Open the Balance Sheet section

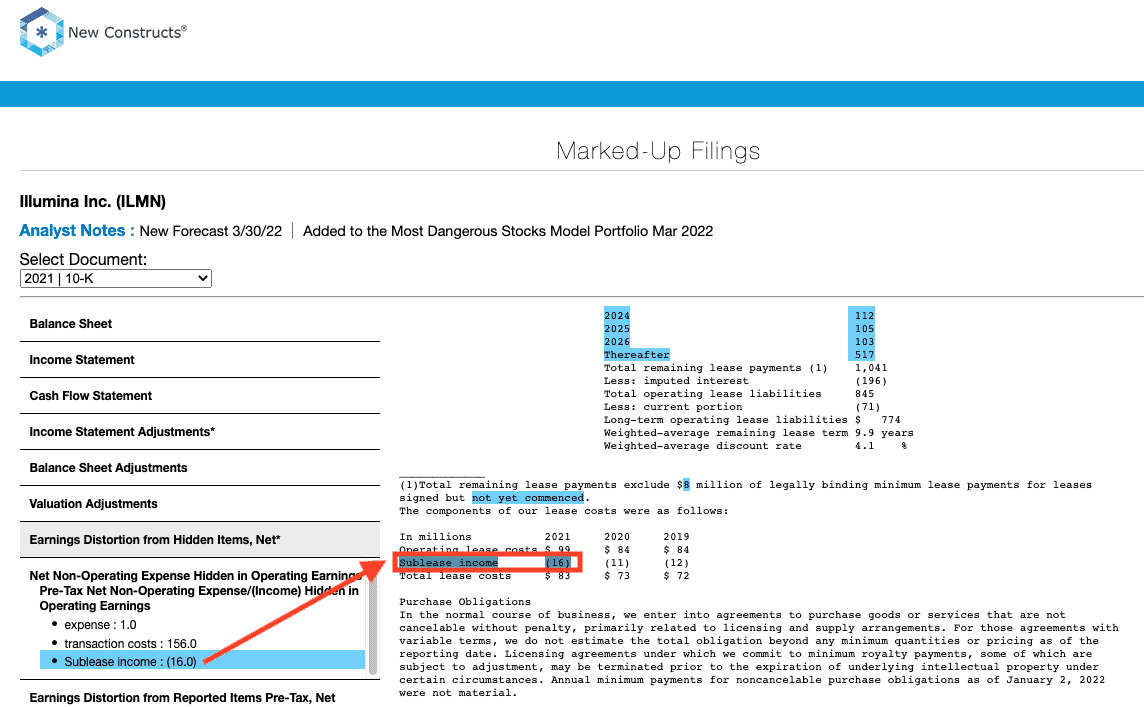tap(200, 324)
